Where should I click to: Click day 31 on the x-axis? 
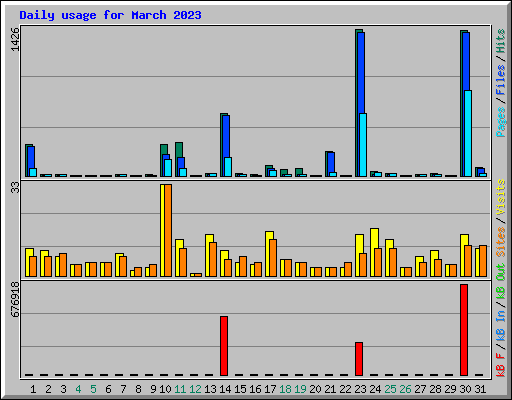click(480, 389)
